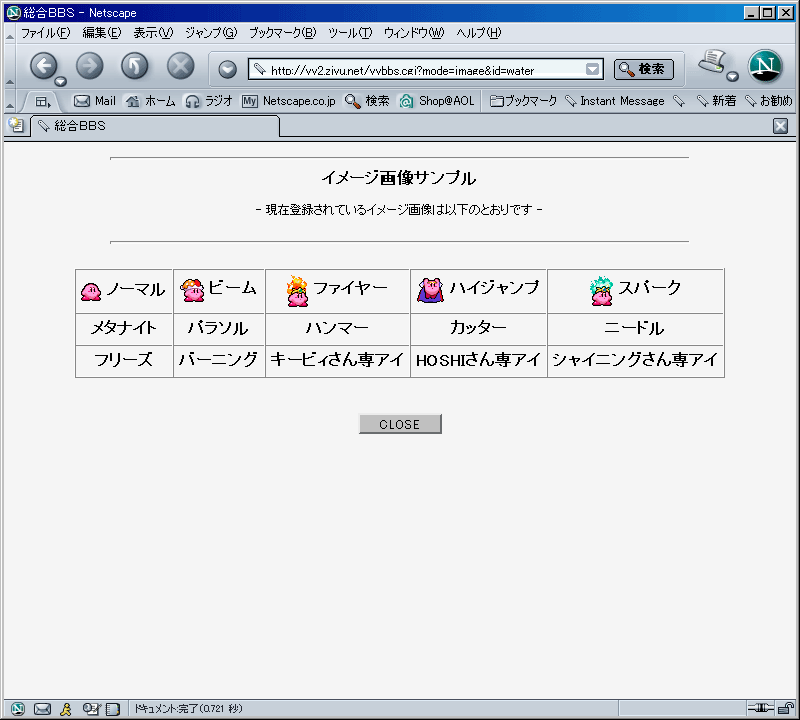The width and height of the screenshot is (800, 720).
Task: Click the HOSHIさん専アイ cell
Action: click(x=479, y=361)
